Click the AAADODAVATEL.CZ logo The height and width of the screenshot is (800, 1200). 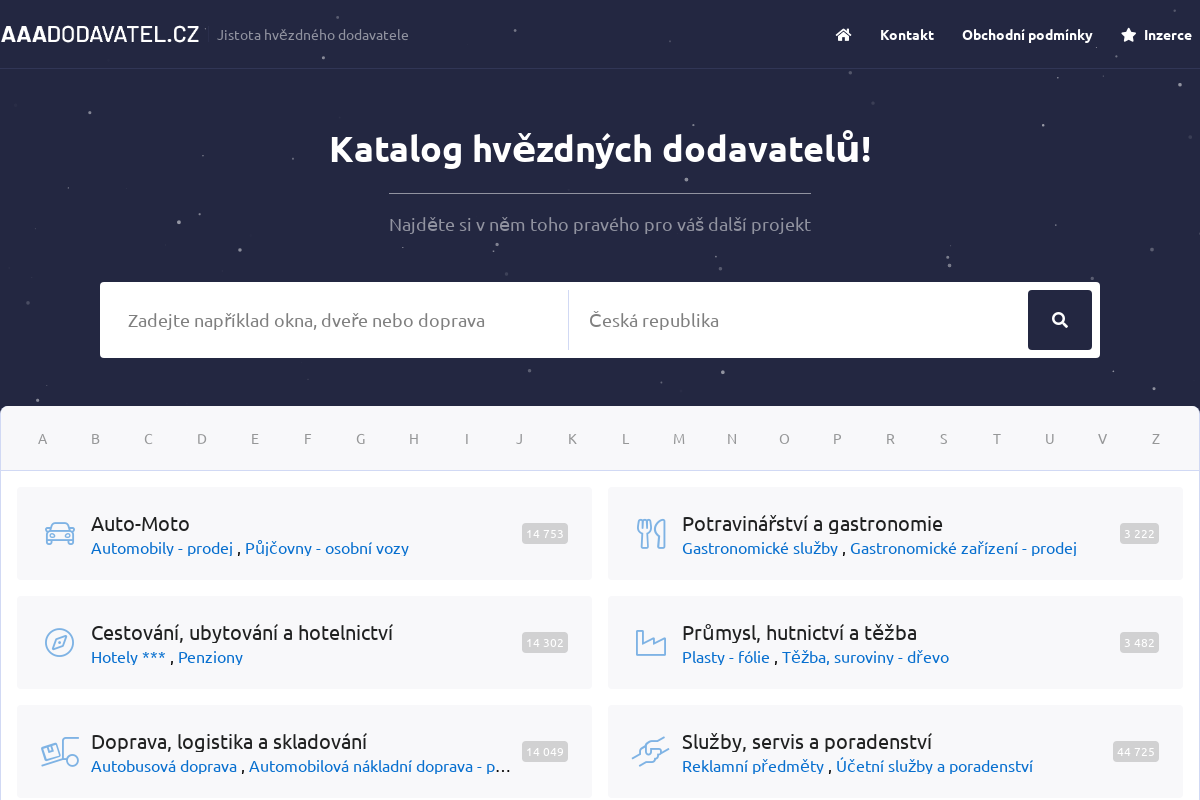[x=100, y=33]
